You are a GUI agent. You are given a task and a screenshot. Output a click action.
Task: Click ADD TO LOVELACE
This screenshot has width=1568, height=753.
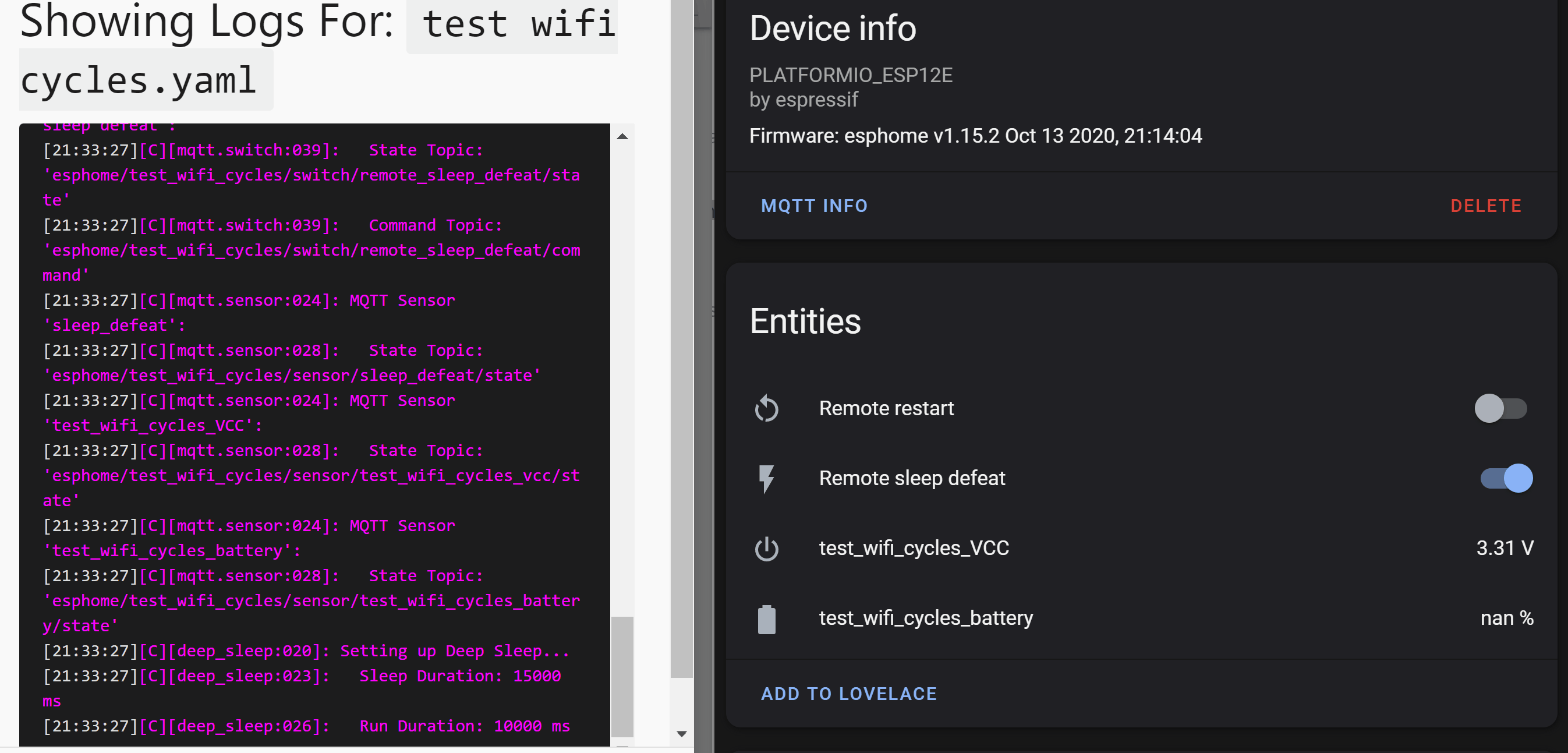[x=848, y=694]
